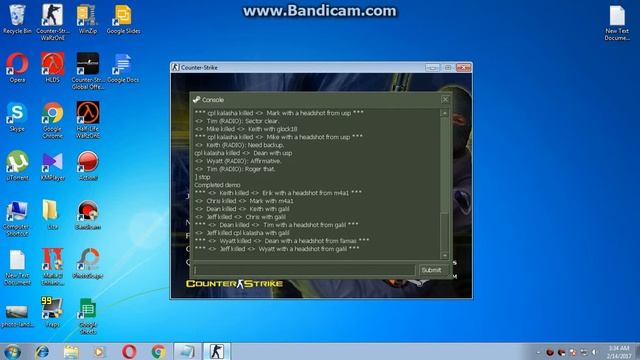Open the Action! desktop shortcut
The image size is (640, 360).
(x=87, y=166)
